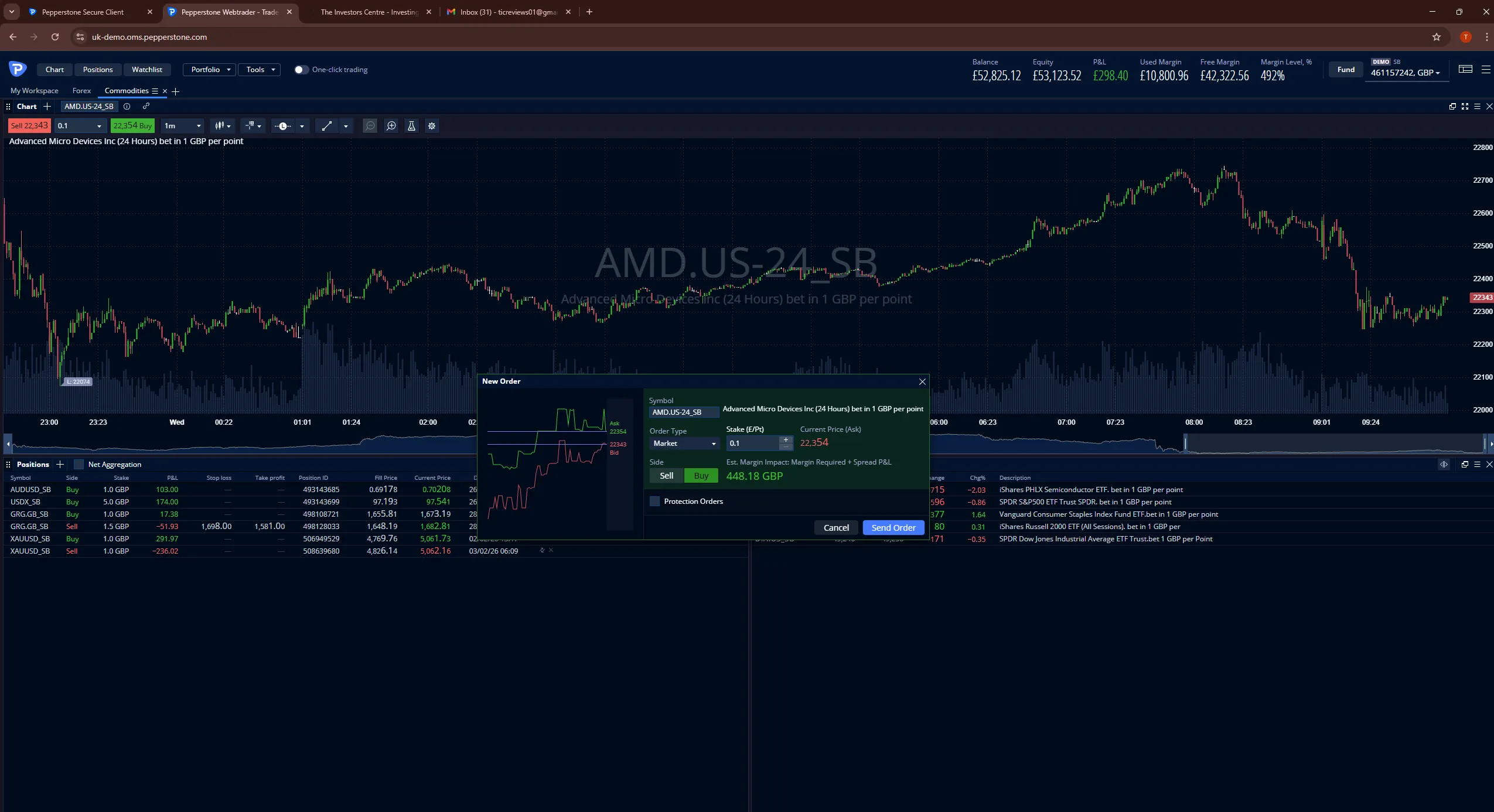Open the Chart top menu item
1494x812 pixels.
[54, 70]
